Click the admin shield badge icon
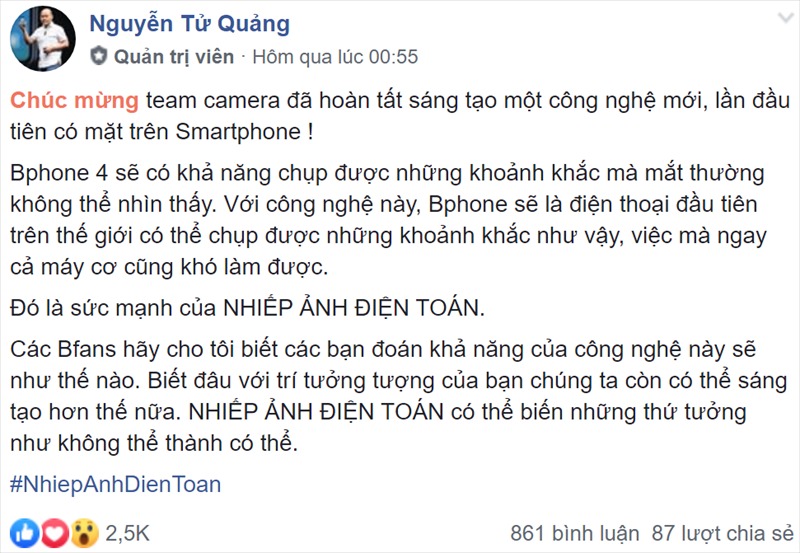This screenshot has height=553, width=800. pos(98,56)
